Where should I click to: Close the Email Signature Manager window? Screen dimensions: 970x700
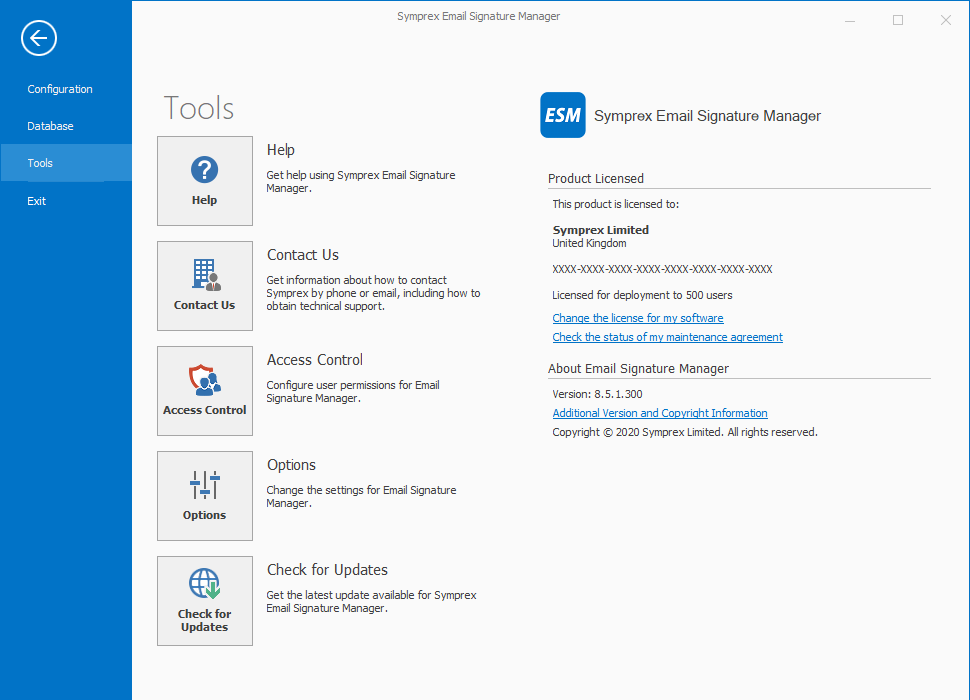(946, 20)
